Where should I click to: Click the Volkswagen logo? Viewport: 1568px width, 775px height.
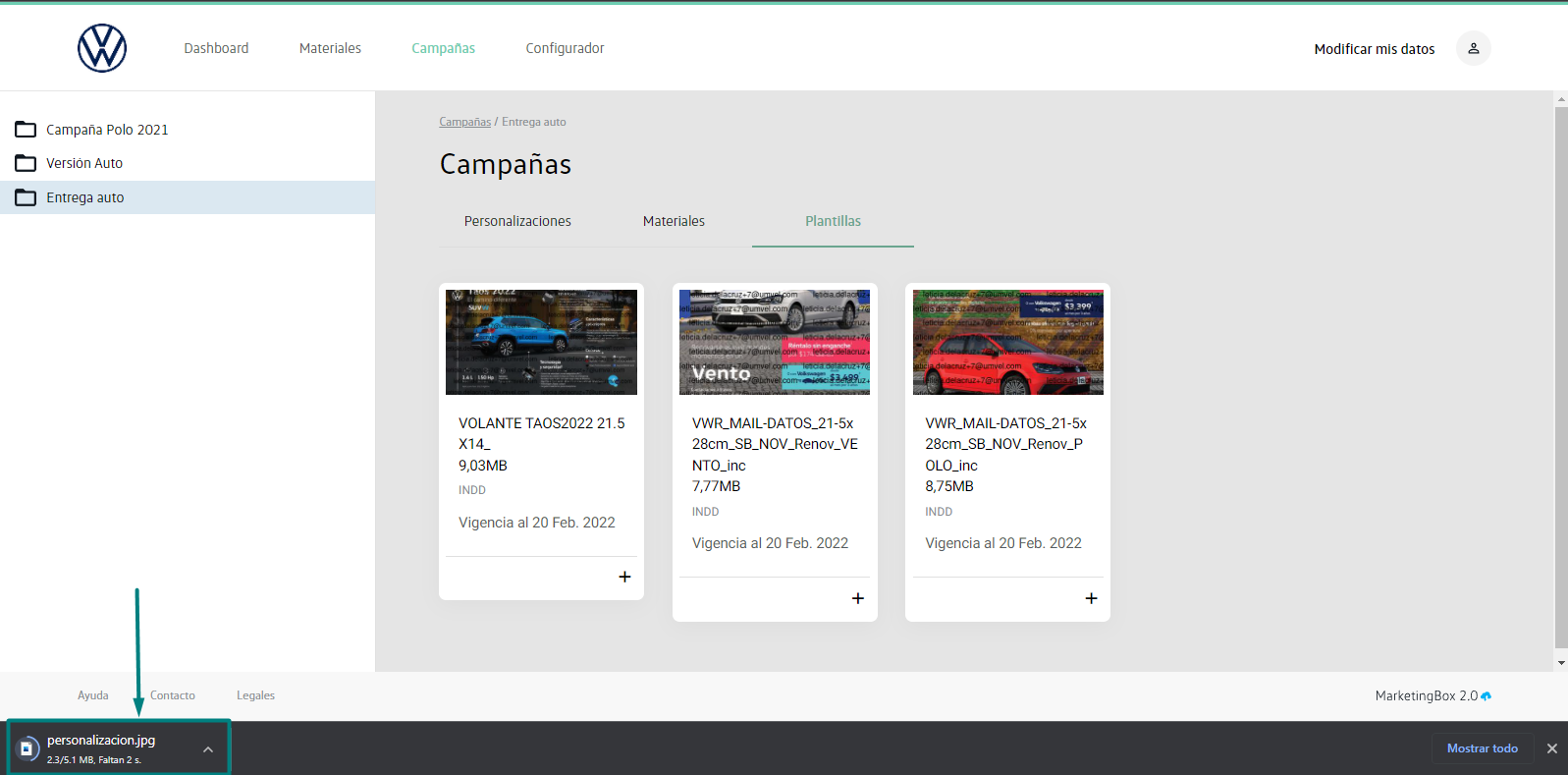(102, 48)
